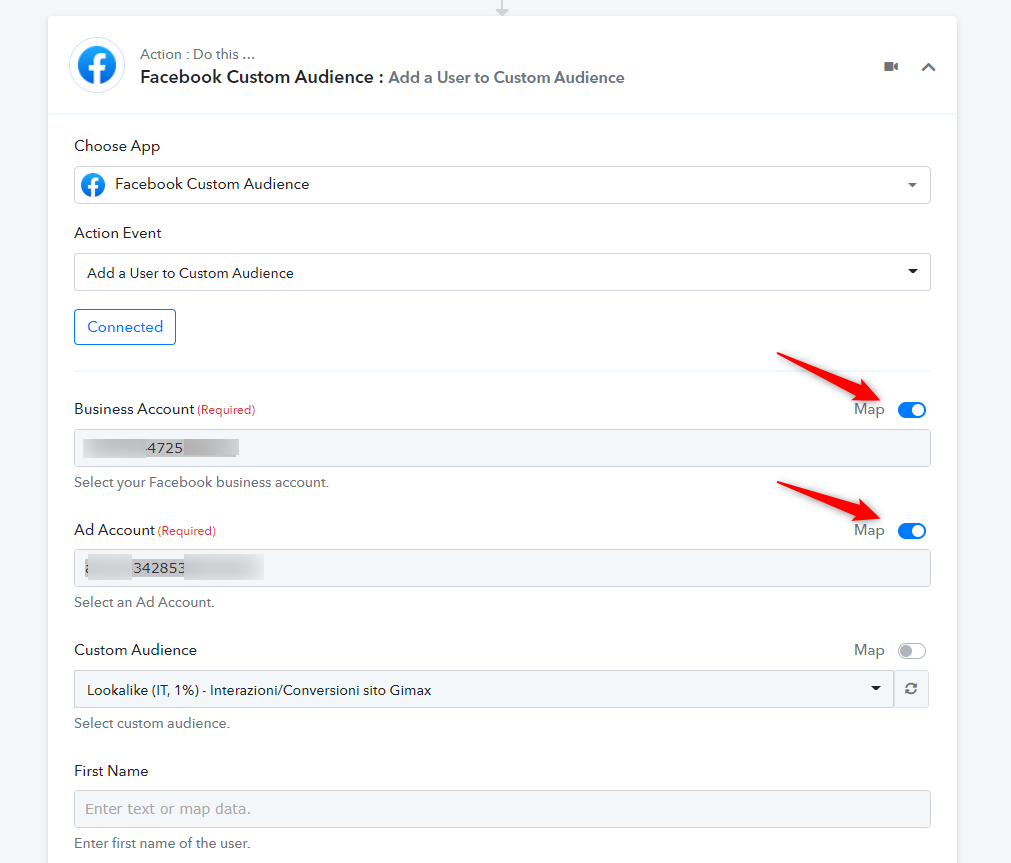Click inside the Business Account field
Image resolution: width=1011 pixels, height=863 pixels.
(502, 448)
